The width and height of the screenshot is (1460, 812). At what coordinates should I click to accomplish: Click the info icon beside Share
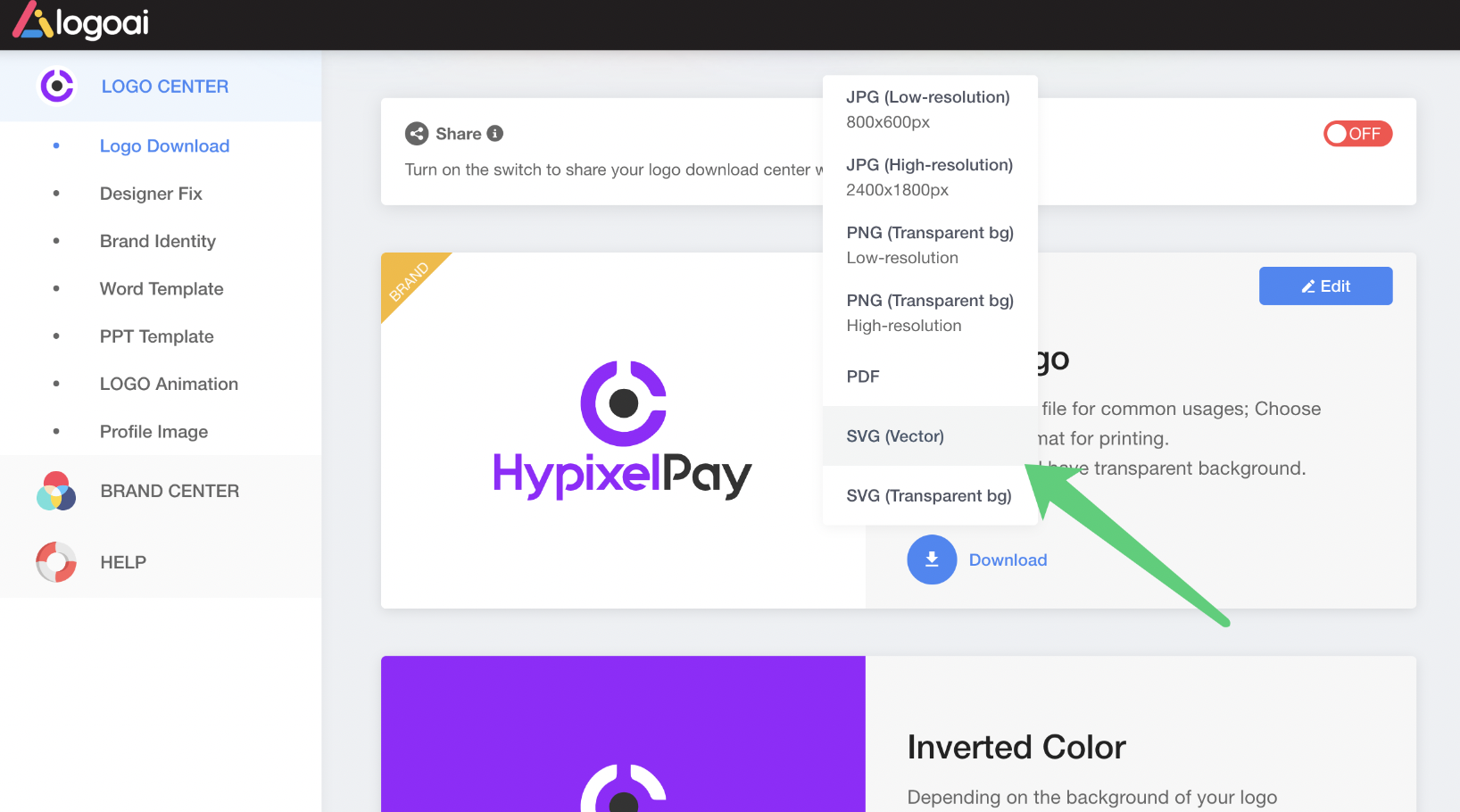[x=495, y=134]
